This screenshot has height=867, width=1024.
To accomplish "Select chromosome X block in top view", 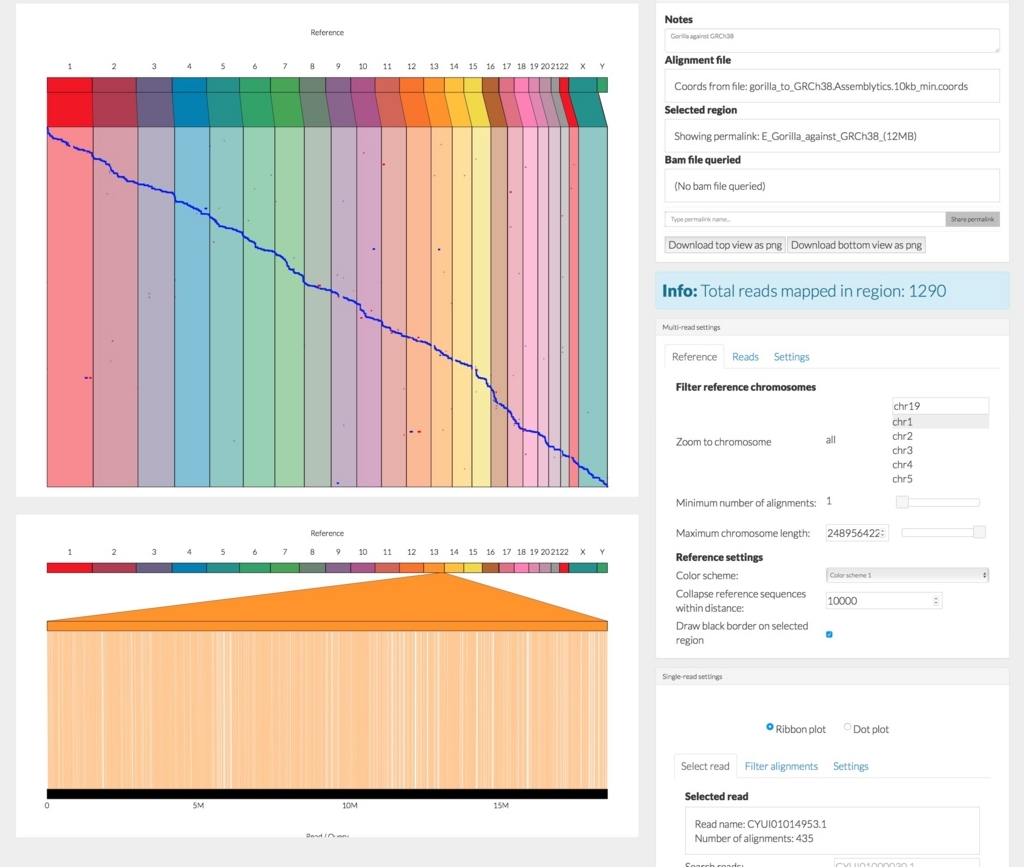I will click(583, 85).
